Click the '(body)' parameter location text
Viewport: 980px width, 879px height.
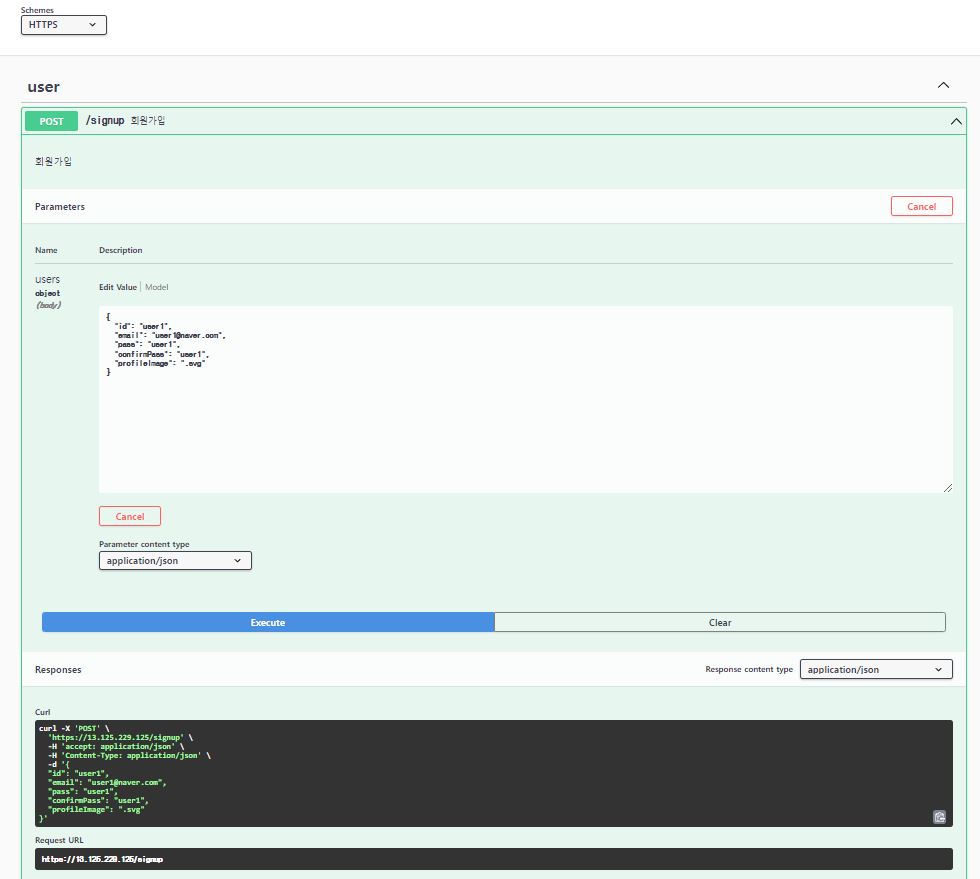pos(49,305)
